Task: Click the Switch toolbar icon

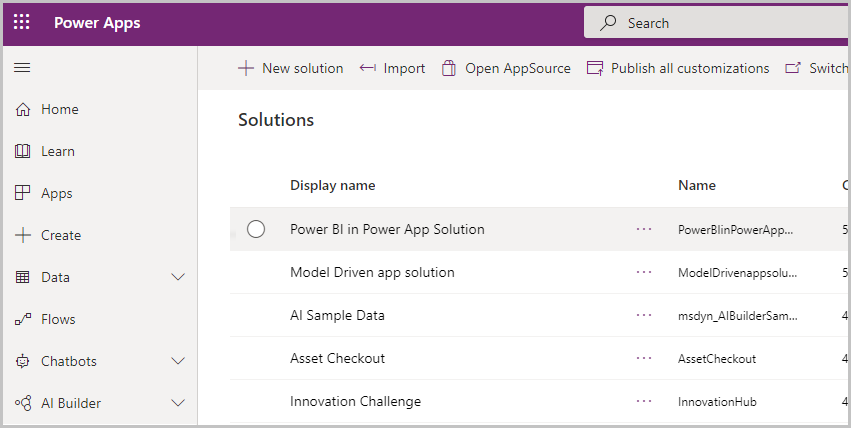Action: pos(793,68)
